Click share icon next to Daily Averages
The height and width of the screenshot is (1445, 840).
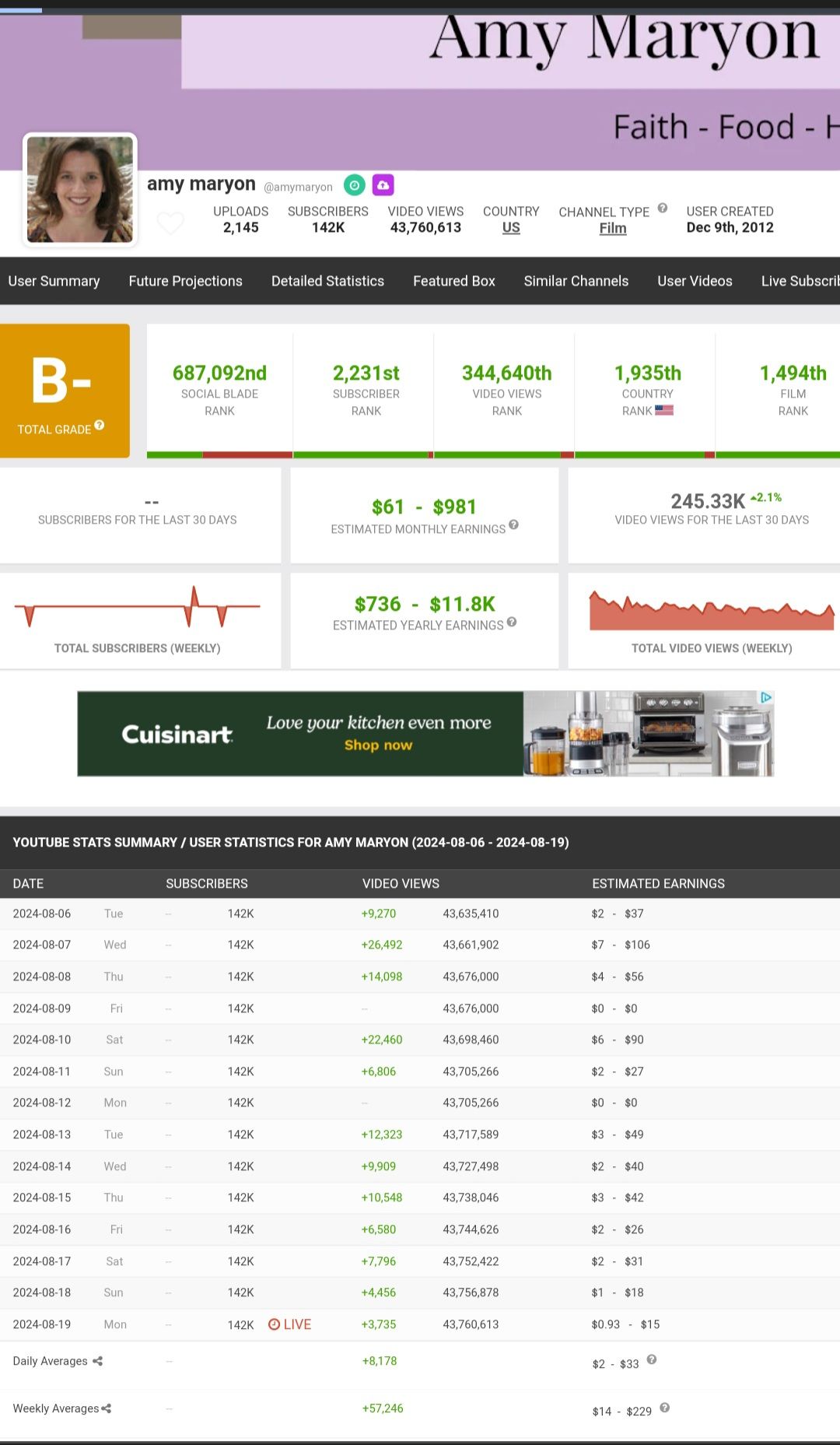98,1361
